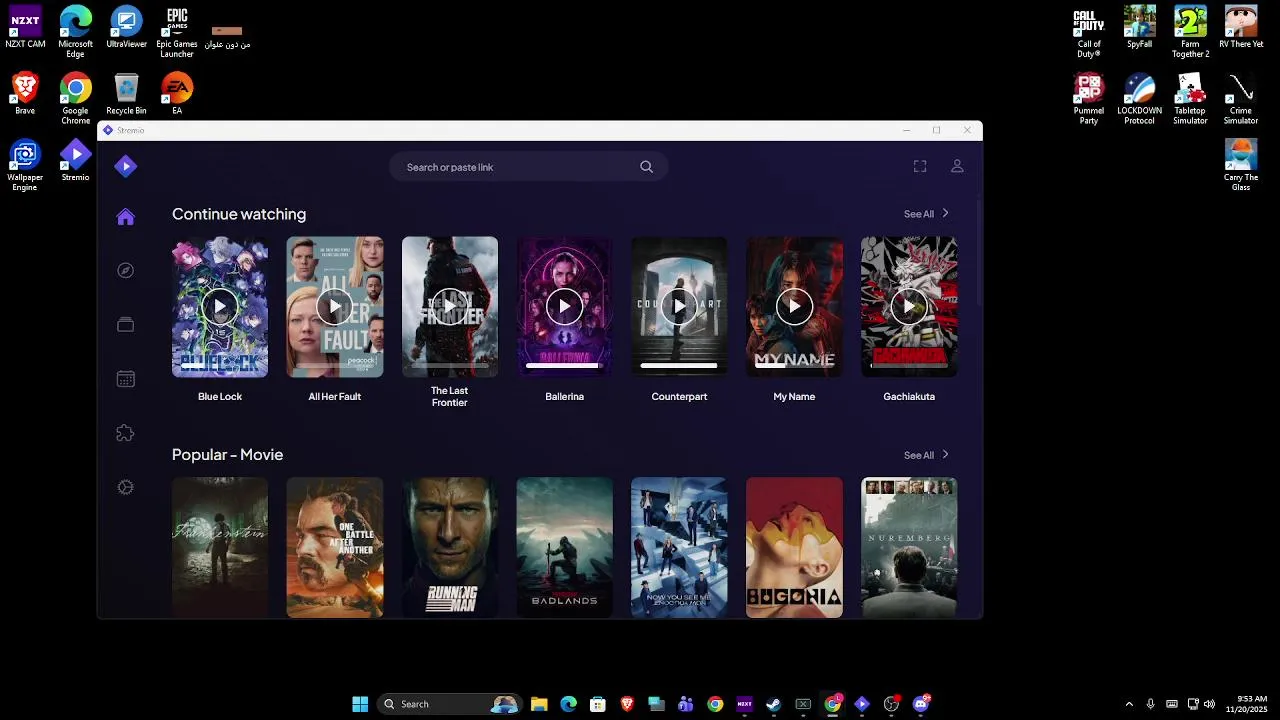
Task: Open the Calendar icon in the sidebar
Action: (125, 379)
